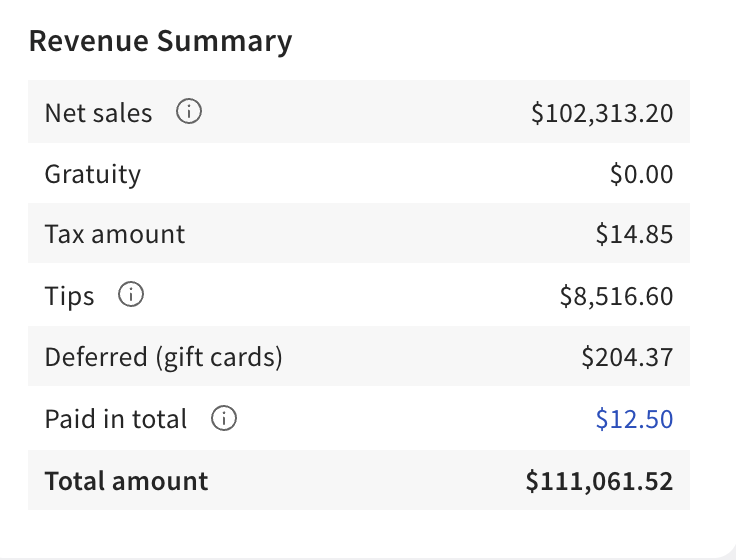
Task: Click the Revenue Summary heading
Action: pyautogui.click(x=160, y=42)
